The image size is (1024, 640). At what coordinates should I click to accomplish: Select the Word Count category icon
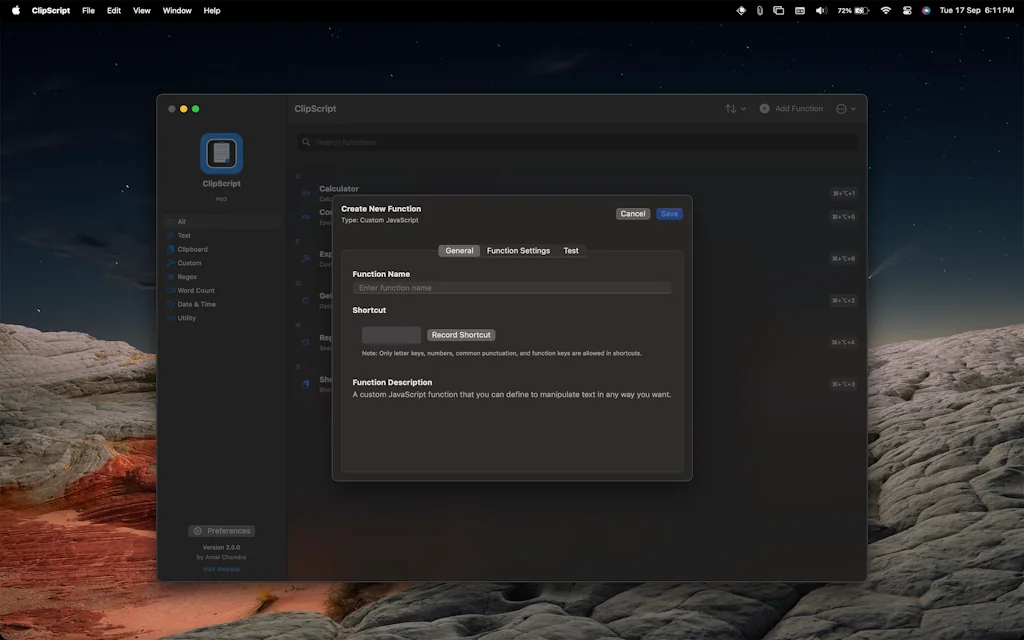pyautogui.click(x=171, y=290)
